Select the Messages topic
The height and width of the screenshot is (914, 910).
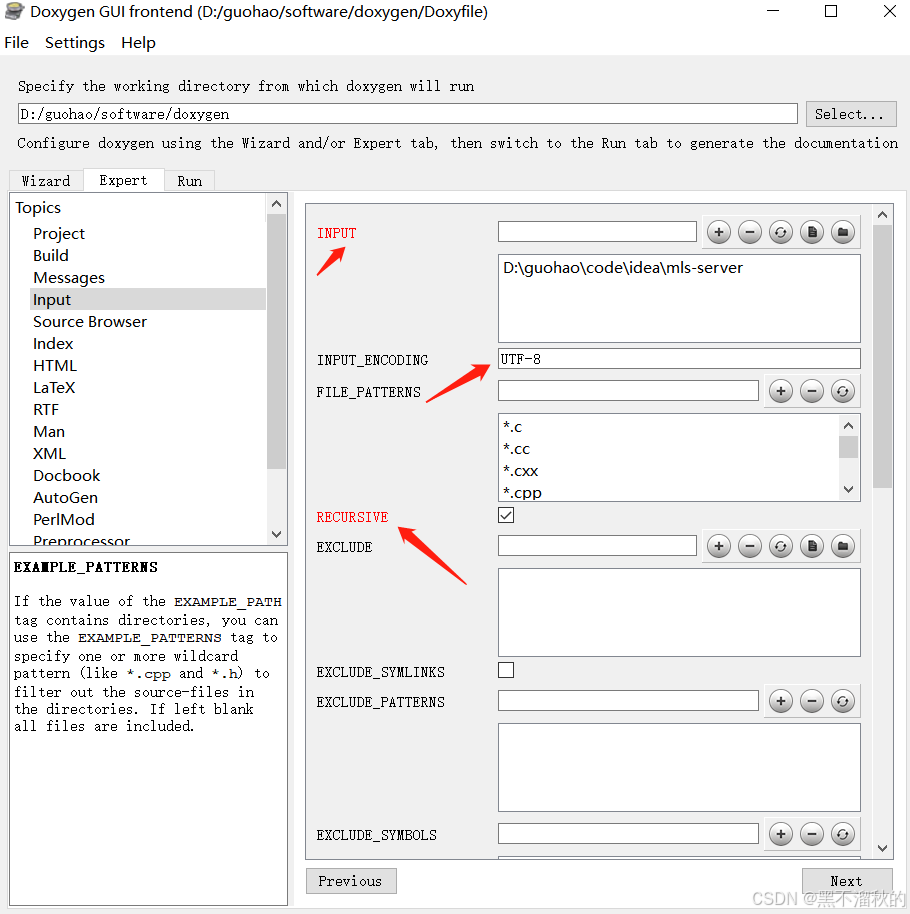(x=69, y=277)
